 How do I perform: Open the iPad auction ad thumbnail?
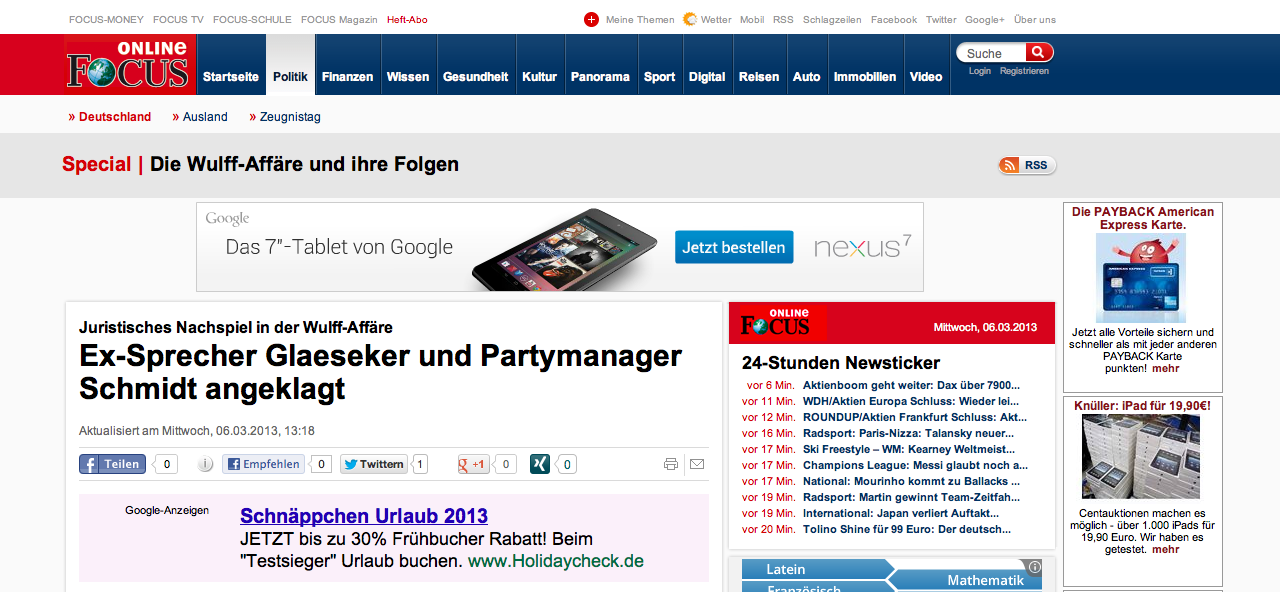click(1141, 456)
